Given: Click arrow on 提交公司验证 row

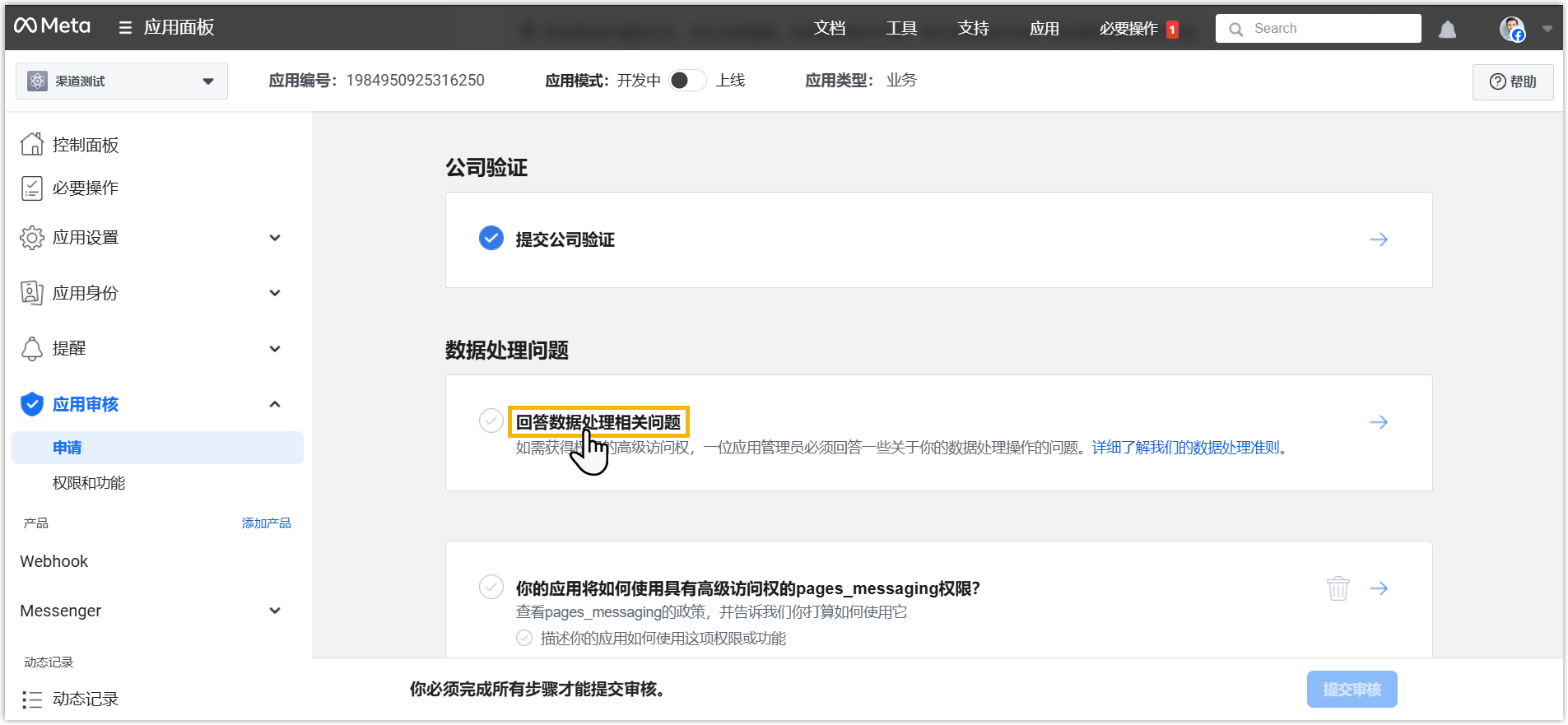Looking at the screenshot, I should pyautogui.click(x=1378, y=239).
